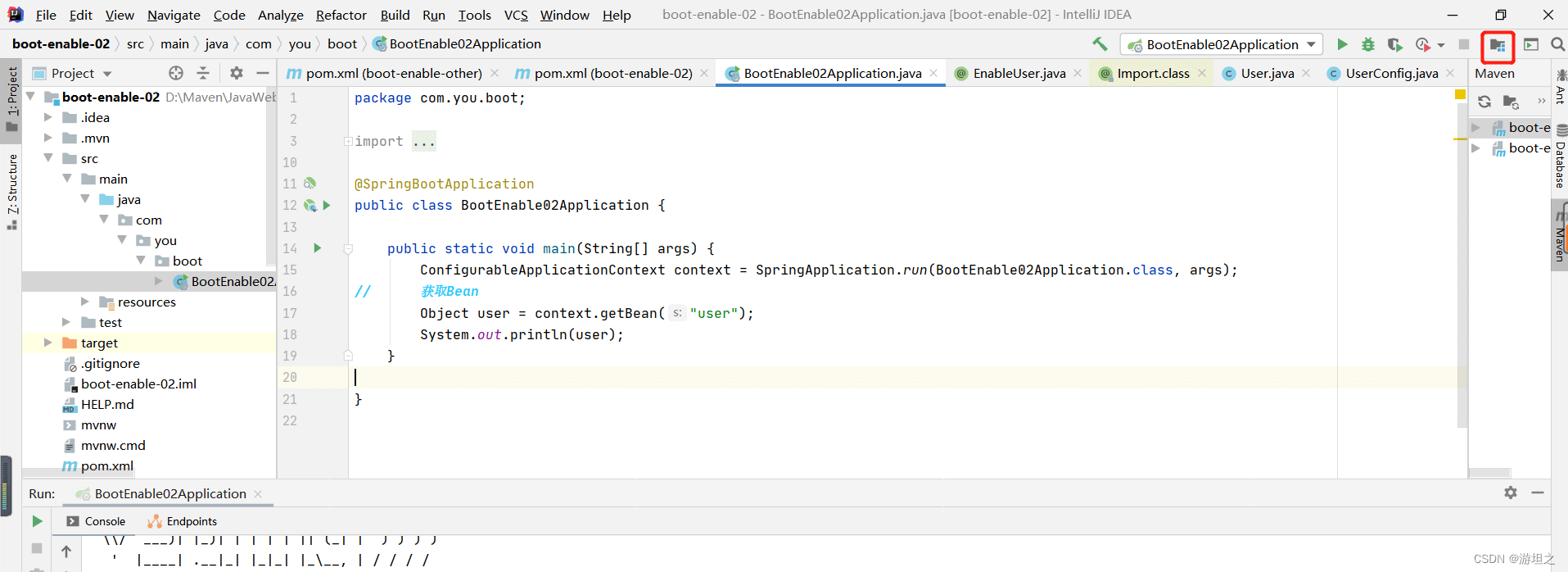
Task: Expand the target folder in tree
Action: 48,343
